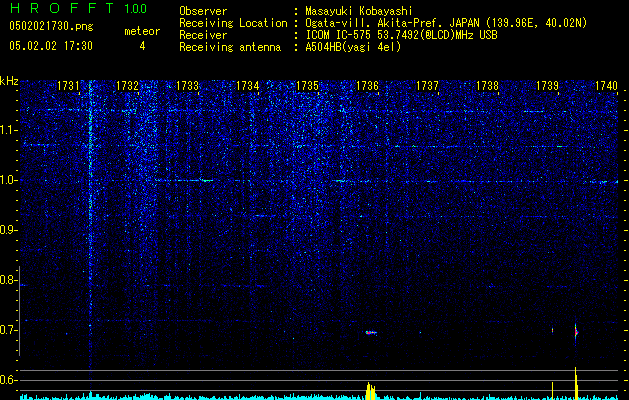Select meteor count value 4
Viewport: 629px width, 400px height.
(142, 46)
